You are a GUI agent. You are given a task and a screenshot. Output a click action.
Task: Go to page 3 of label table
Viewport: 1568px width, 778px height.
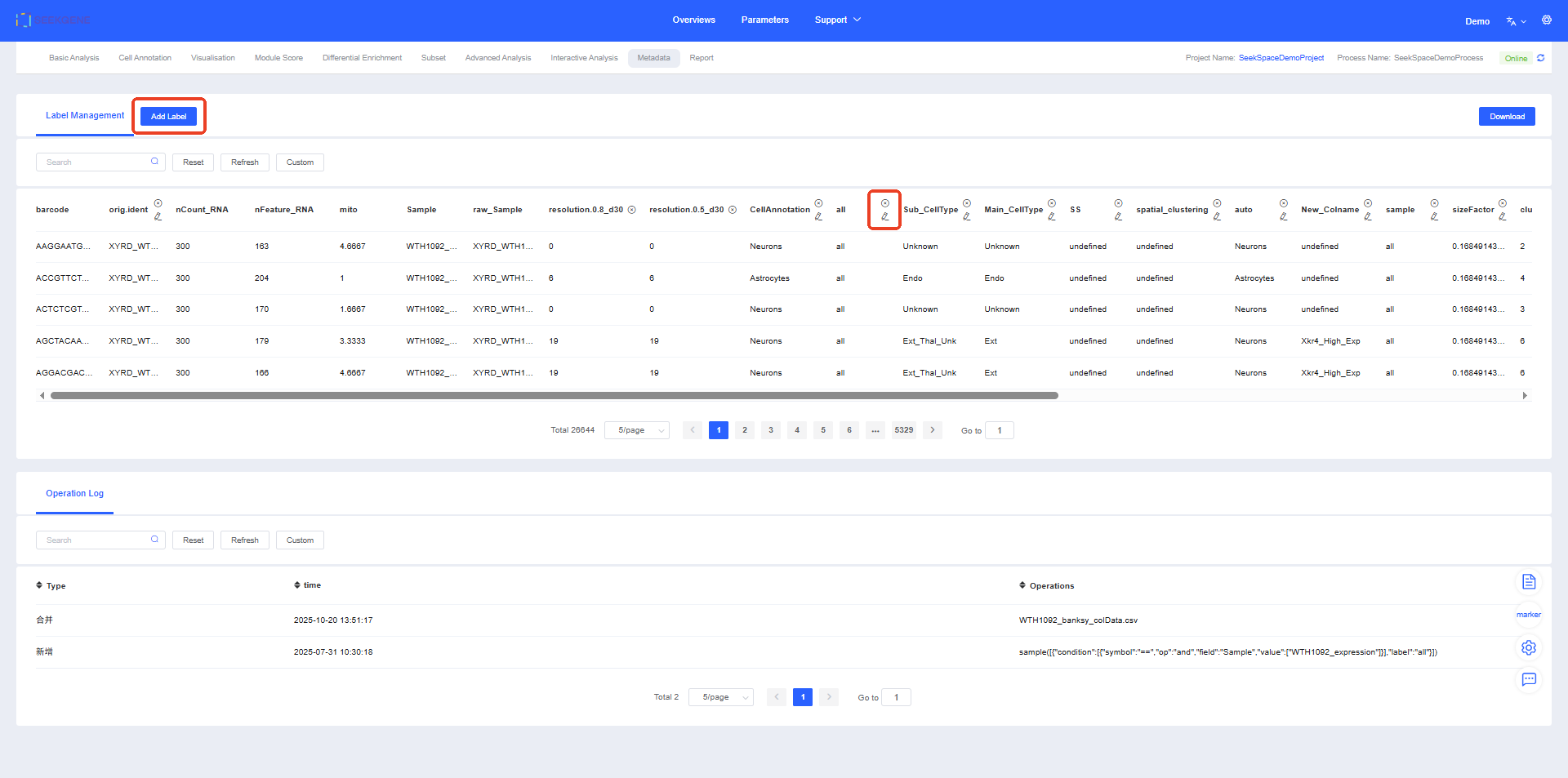coord(770,430)
